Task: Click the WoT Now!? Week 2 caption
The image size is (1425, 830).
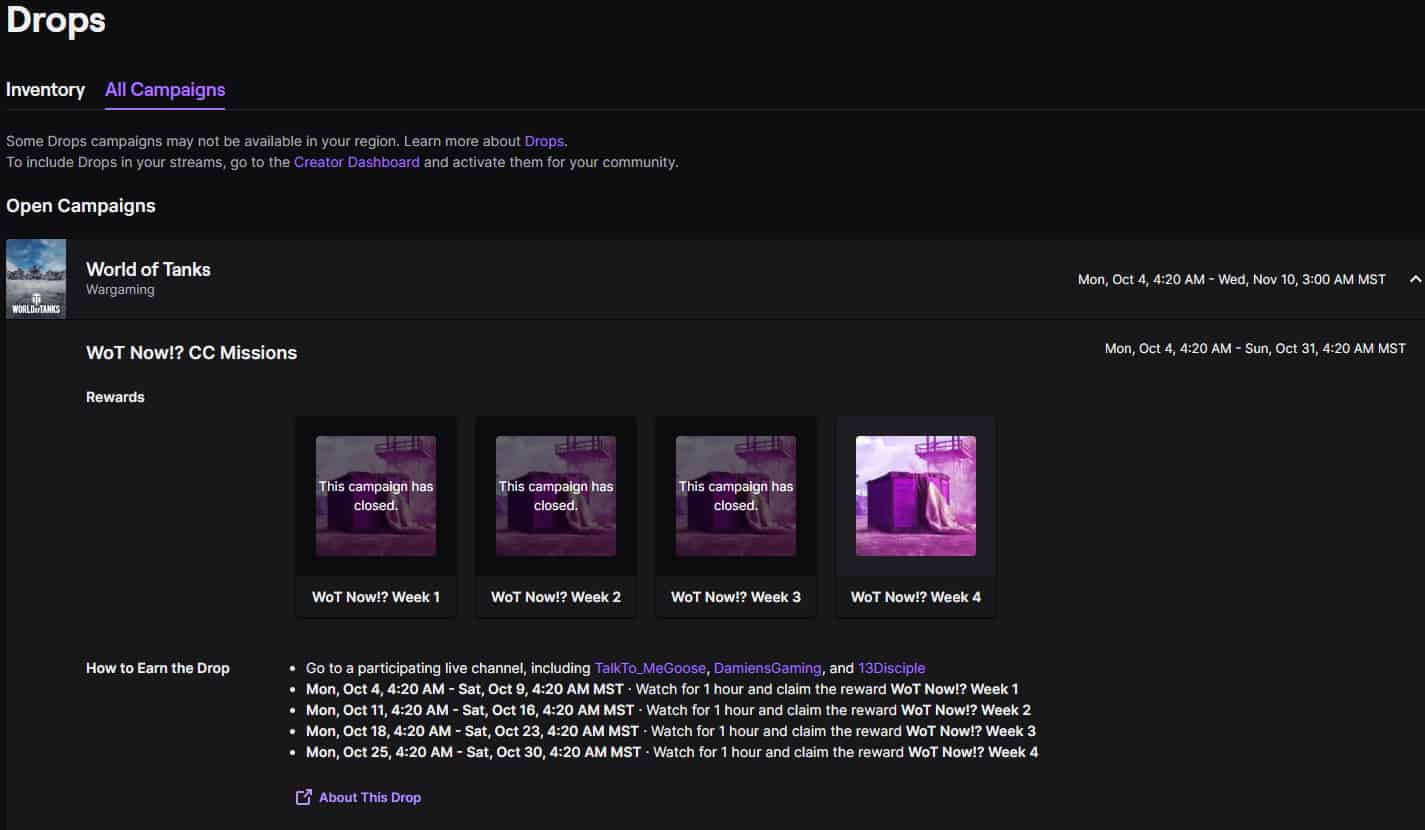Action: click(556, 597)
